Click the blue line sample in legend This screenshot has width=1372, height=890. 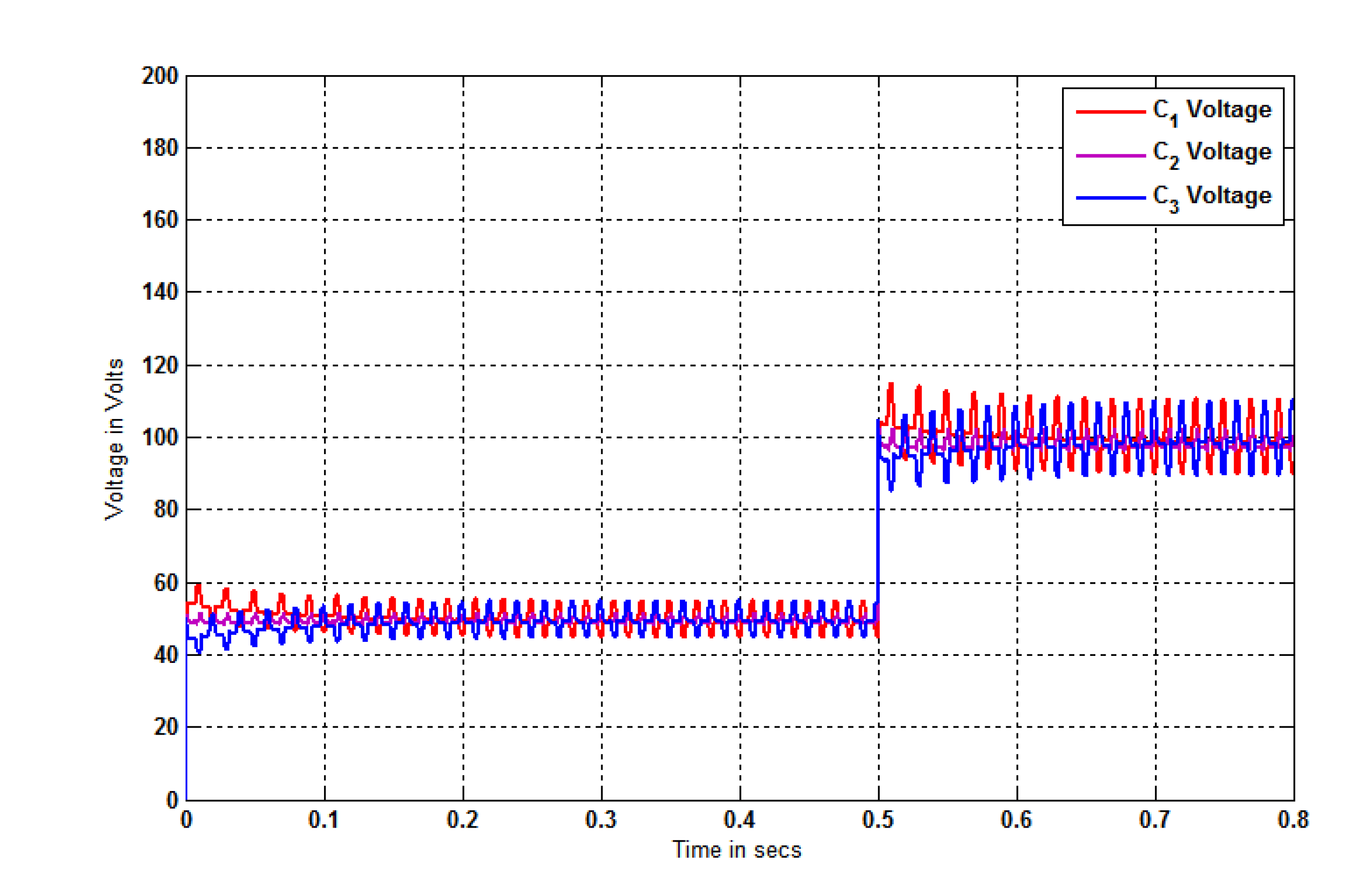(x=1110, y=198)
